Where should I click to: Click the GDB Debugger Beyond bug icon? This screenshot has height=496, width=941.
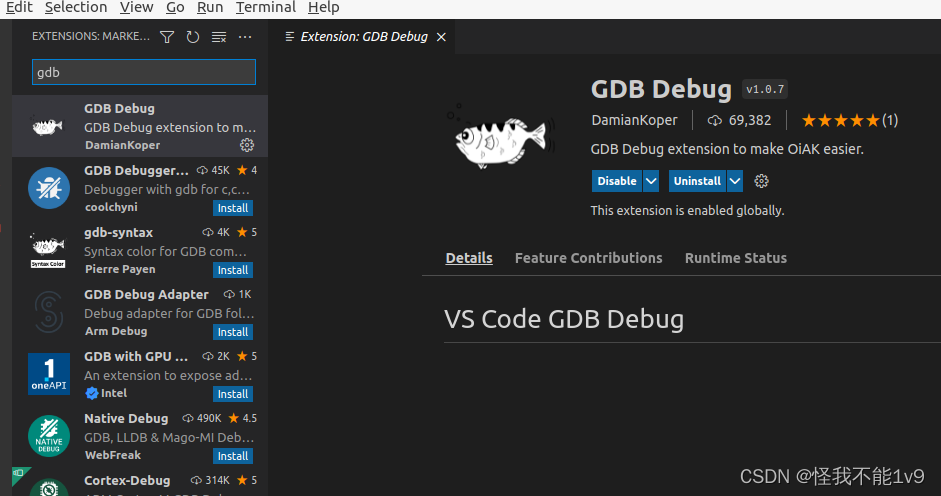click(x=49, y=188)
